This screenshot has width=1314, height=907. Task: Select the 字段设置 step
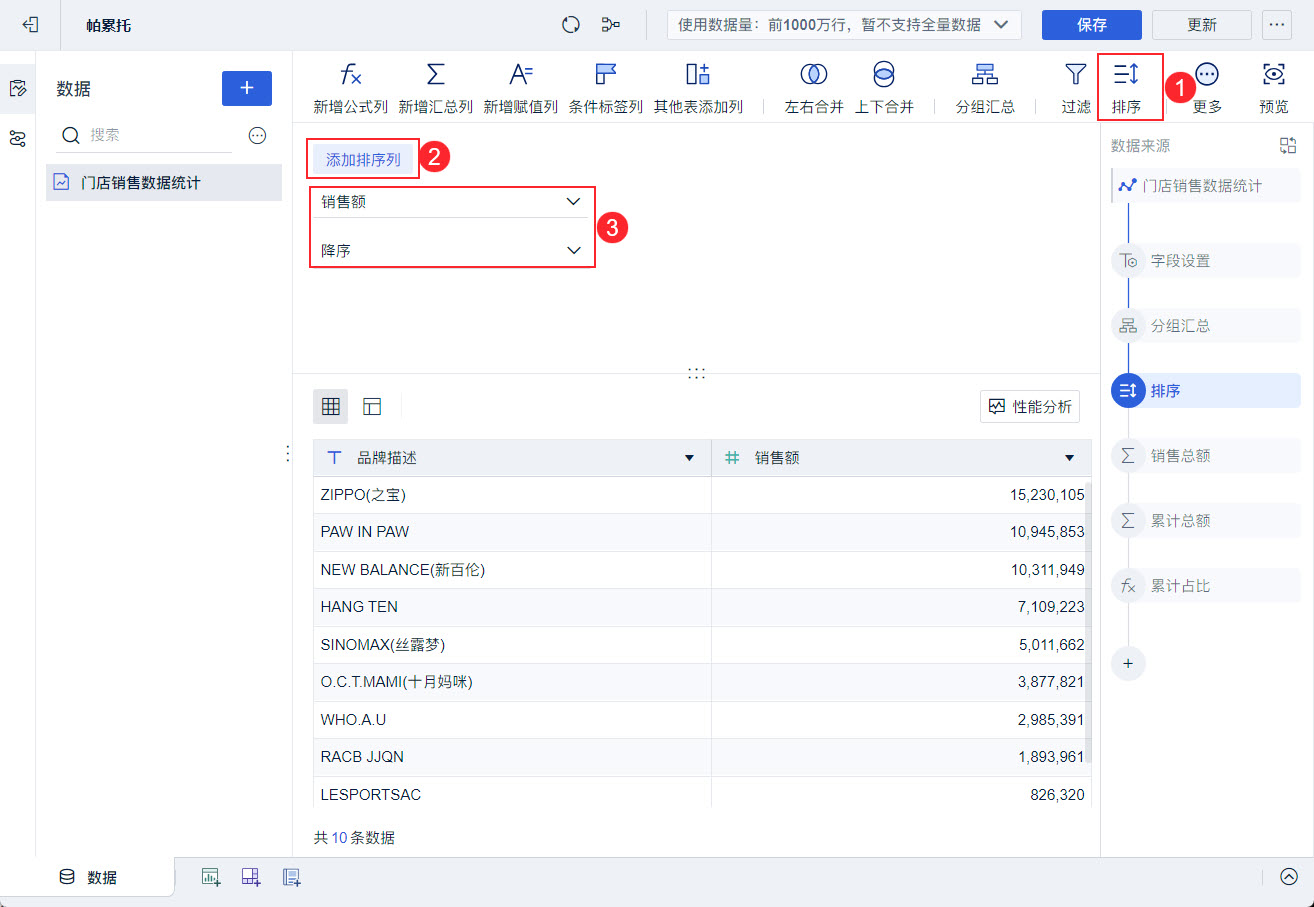(1206, 261)
